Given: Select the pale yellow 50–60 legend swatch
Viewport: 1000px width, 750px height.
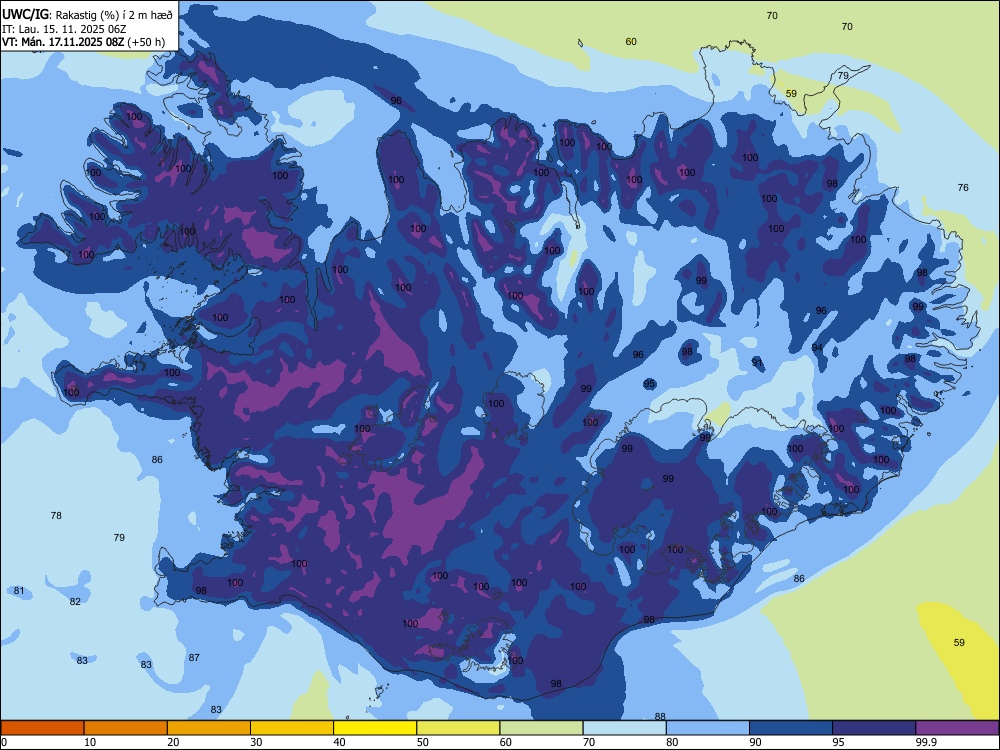Looking at the screenshot, I should [x=458, y=728].
